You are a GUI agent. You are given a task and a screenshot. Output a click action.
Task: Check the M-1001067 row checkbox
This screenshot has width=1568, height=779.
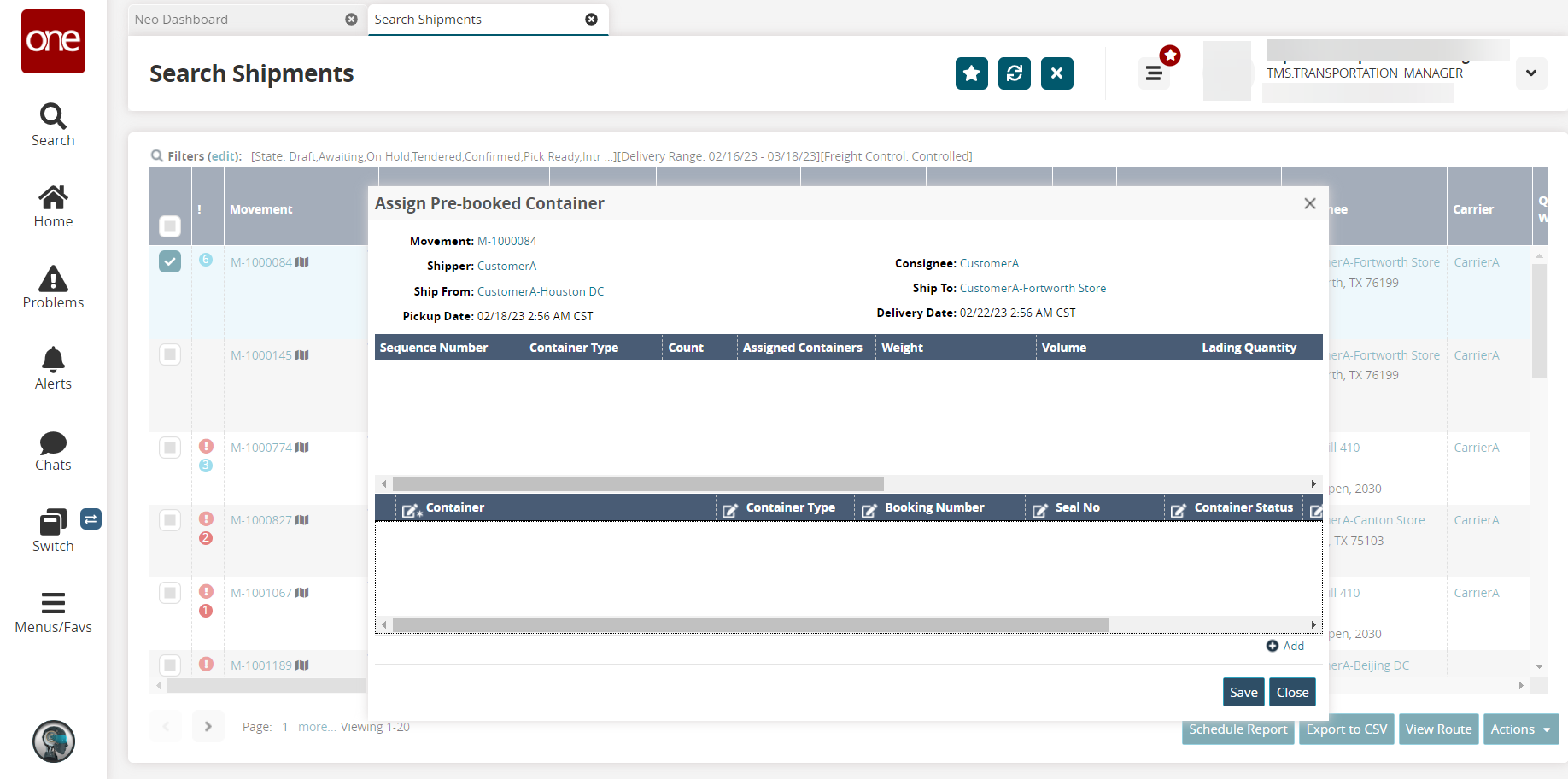click(x=170, y=593)
